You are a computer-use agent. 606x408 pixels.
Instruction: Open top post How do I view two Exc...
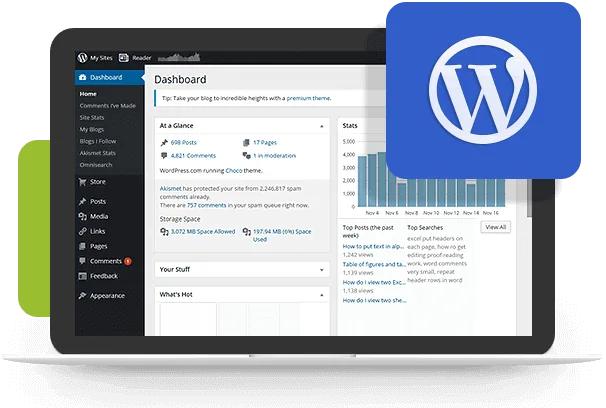click(374, 282)
